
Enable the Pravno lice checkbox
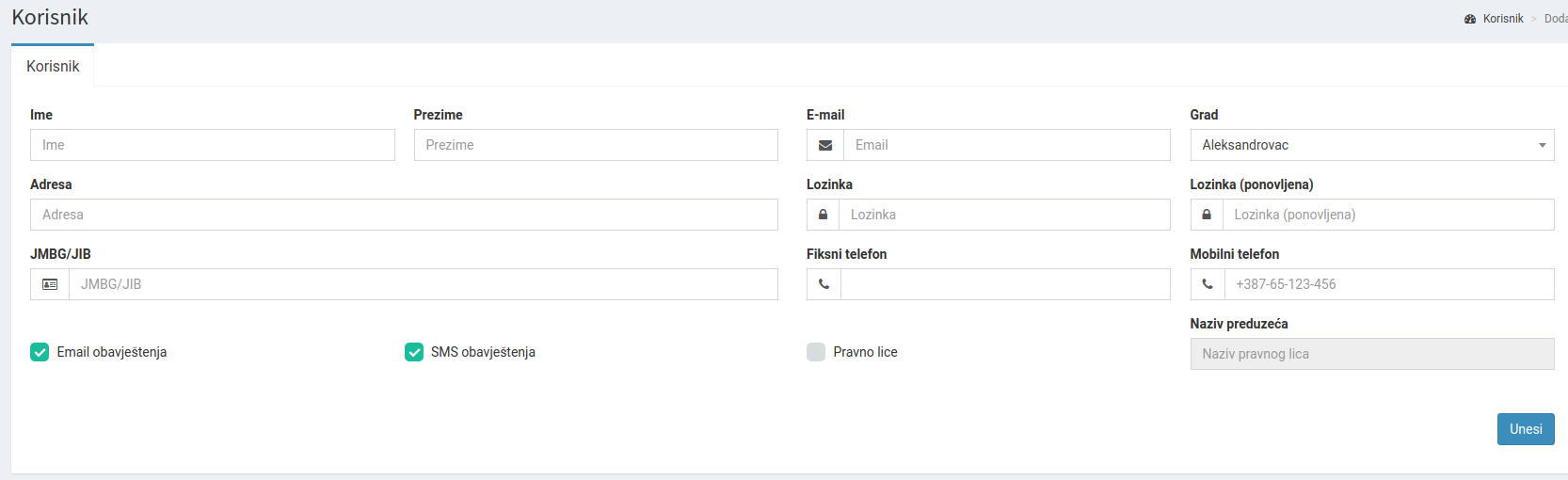coord(816,352)
